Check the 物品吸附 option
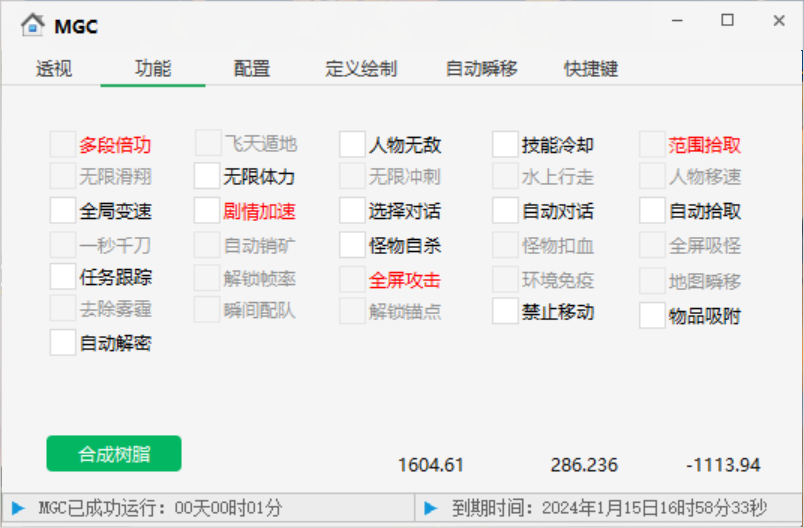This screenshot has width=804, height=528. click(x=652, y=315)
